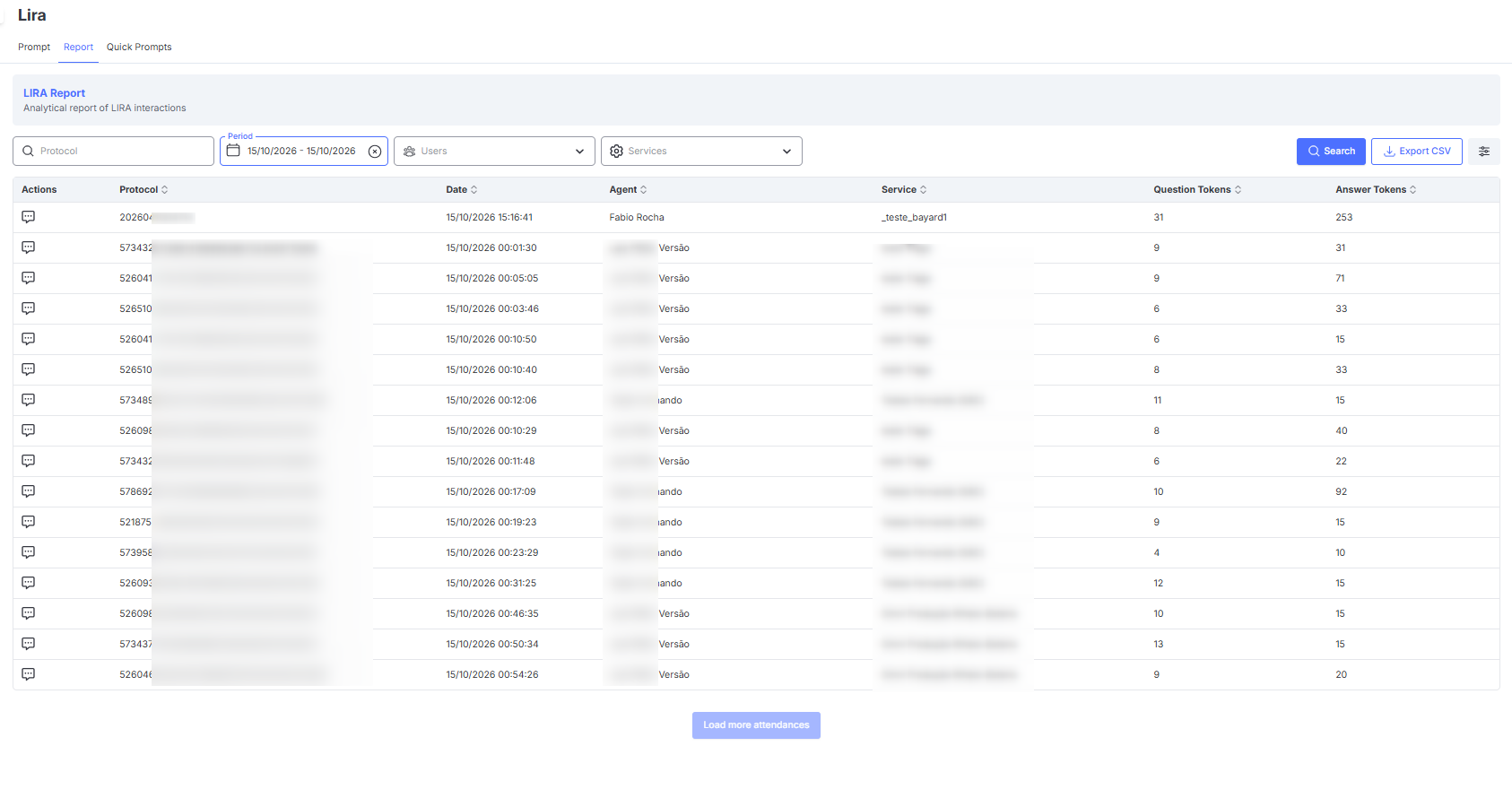Viewport: 1512px width, 798px height.
Task: Open the chat icon on the 00:03:46 row
Action: [x=29, y=308]
